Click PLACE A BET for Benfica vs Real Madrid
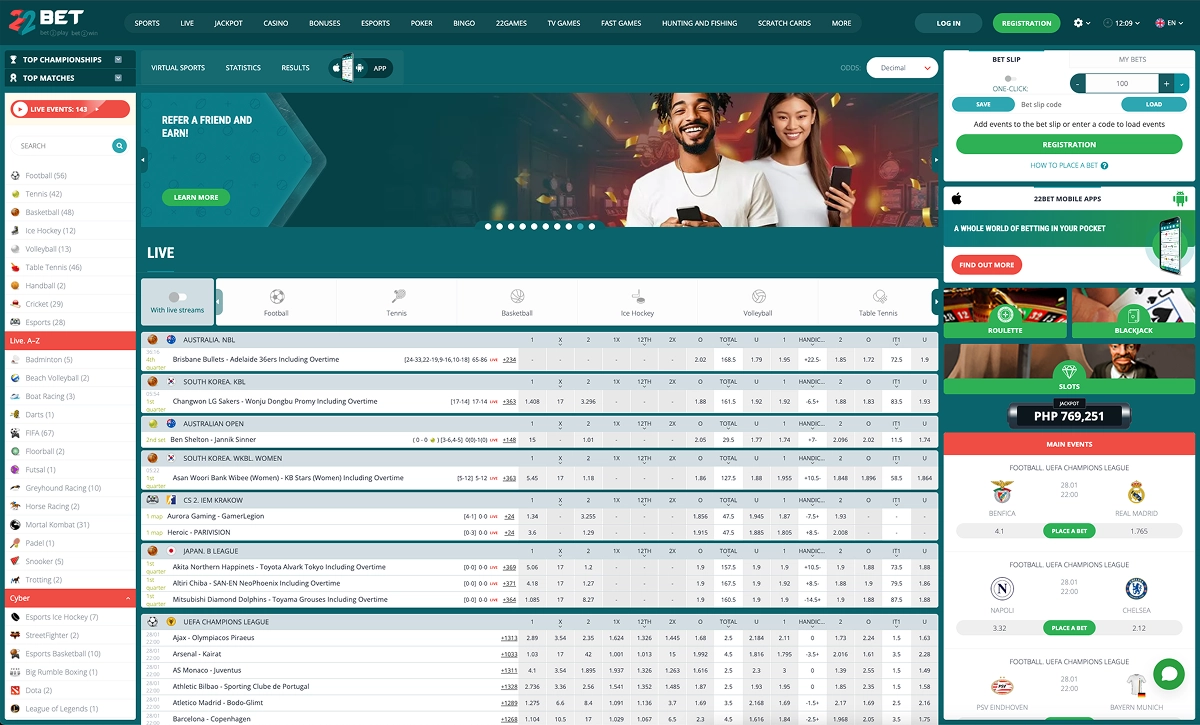The image size is (1200, 725). pos(1068,531)
